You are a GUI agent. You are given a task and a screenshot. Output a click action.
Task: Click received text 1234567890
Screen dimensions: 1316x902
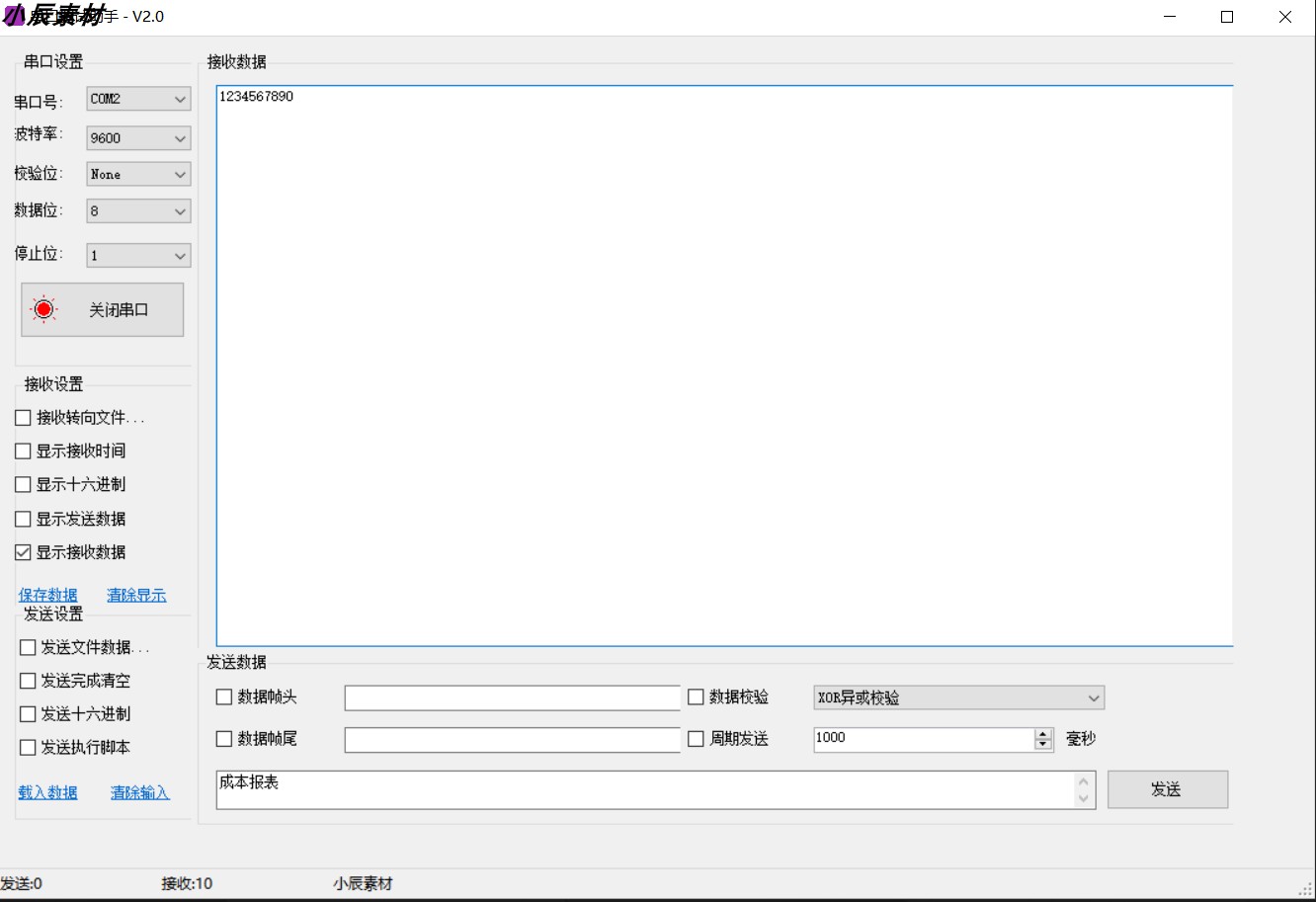256,97
